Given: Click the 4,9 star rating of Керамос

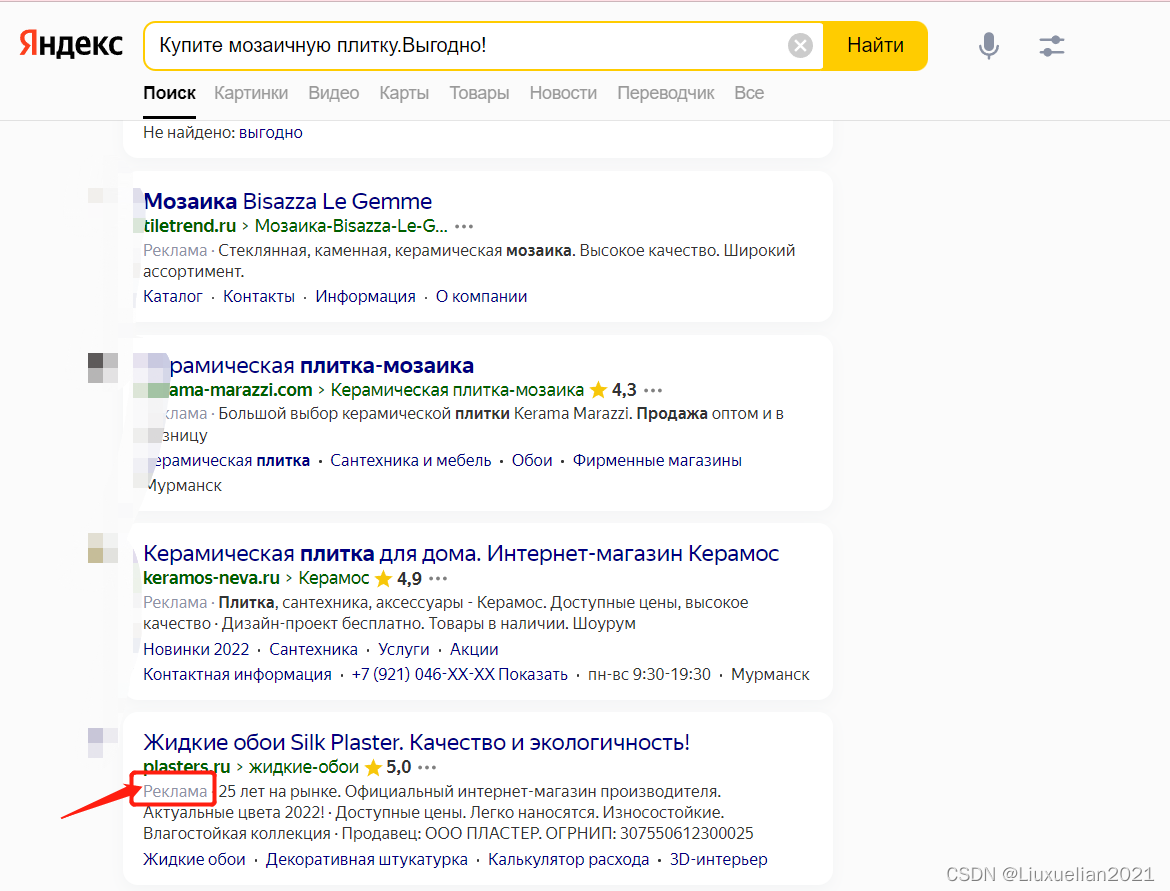Looking at the screenshot, I should tap(398, 578).
